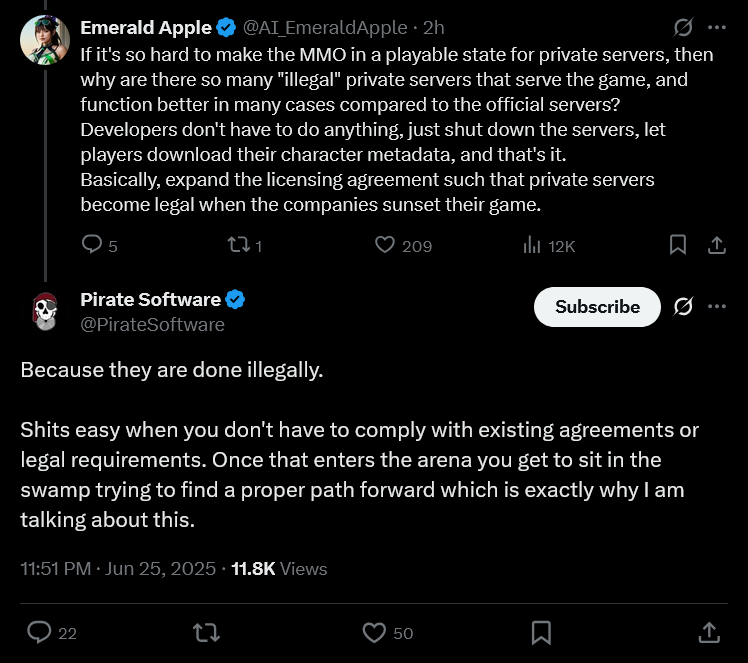Open Grok icon beside Subscribe button
Image resolution: width=748 pixels, height=663 pixels.
pyautogui.click(x=683, y=306)
